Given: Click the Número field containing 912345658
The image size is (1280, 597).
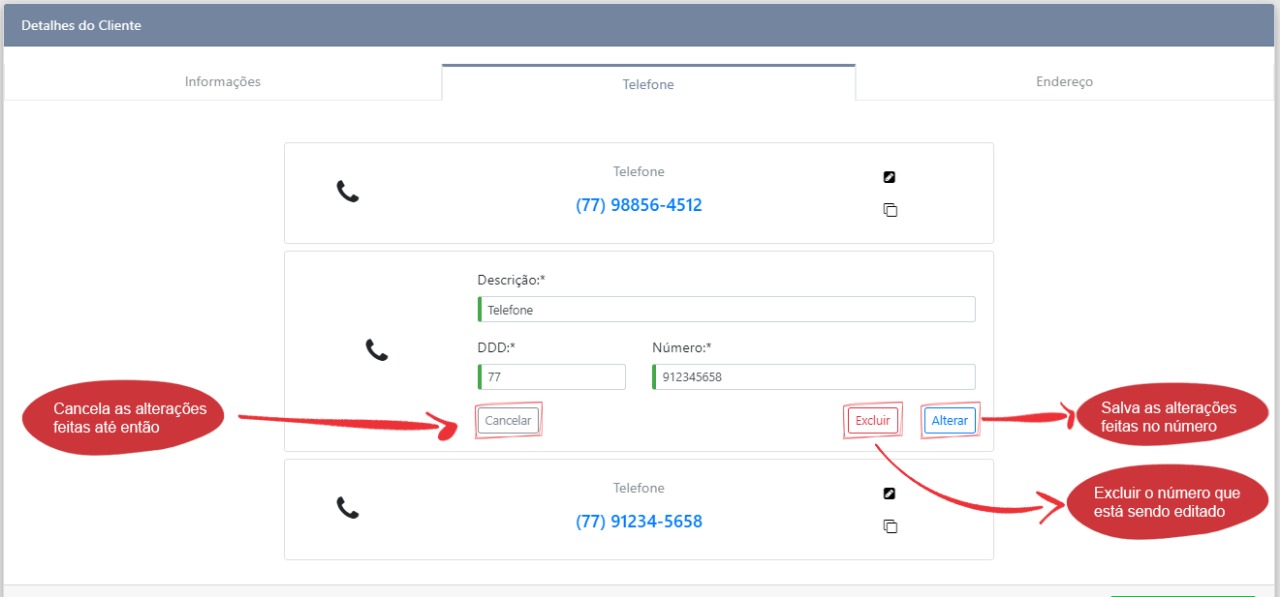Looking at the screenshot, I should 813,377.
